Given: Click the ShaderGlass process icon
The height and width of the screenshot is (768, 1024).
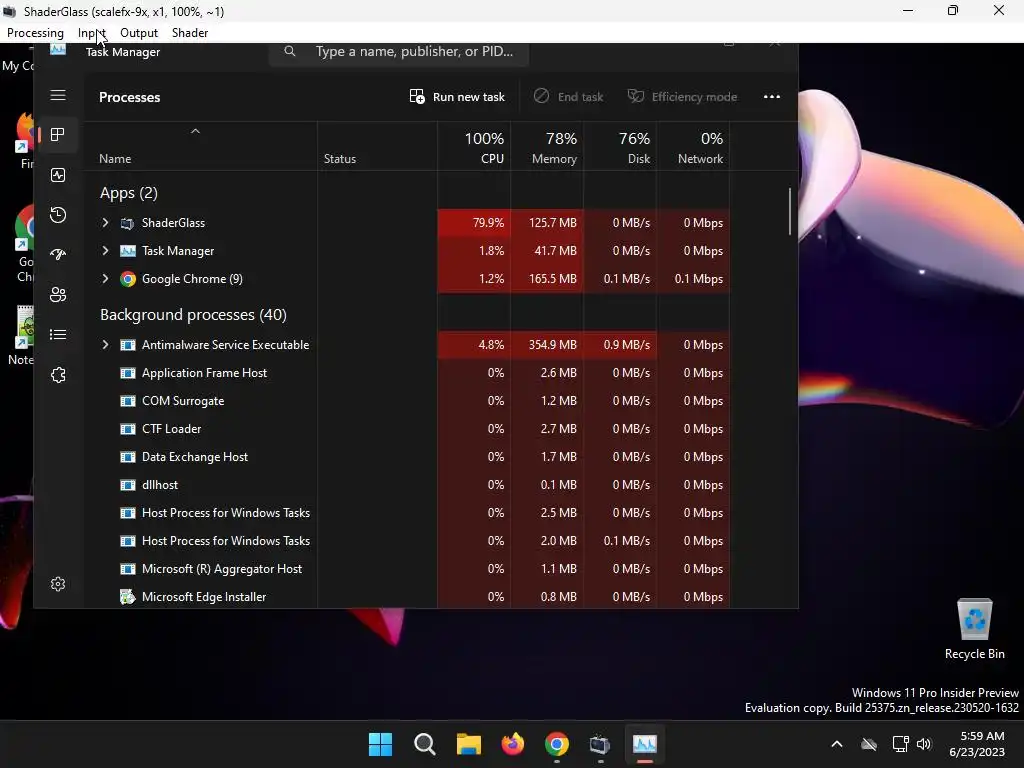Looking at the screenshot, I should pyautogui.click(x=127, y=223).
